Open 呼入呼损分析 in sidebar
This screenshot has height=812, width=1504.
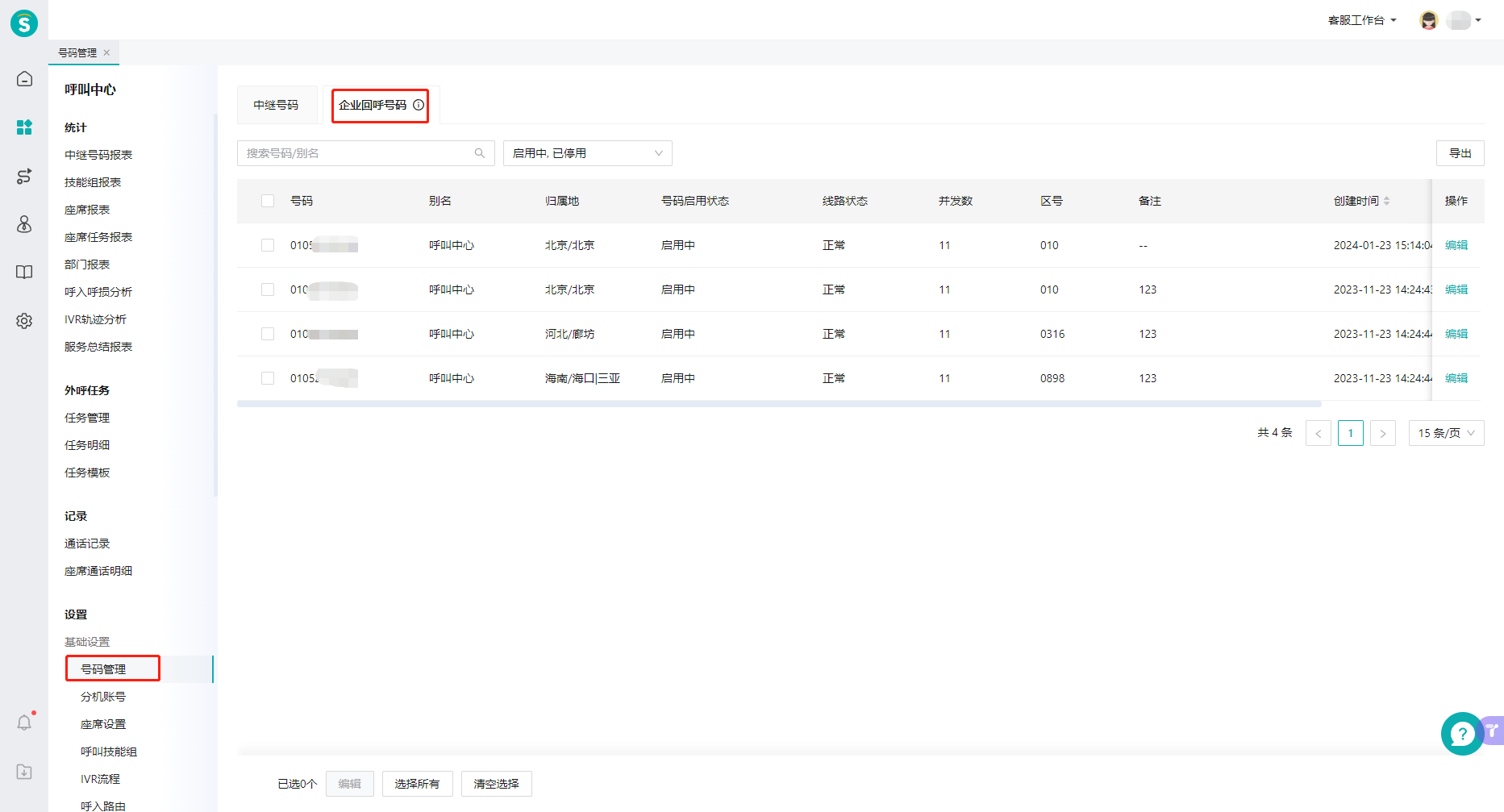point(98,292)
